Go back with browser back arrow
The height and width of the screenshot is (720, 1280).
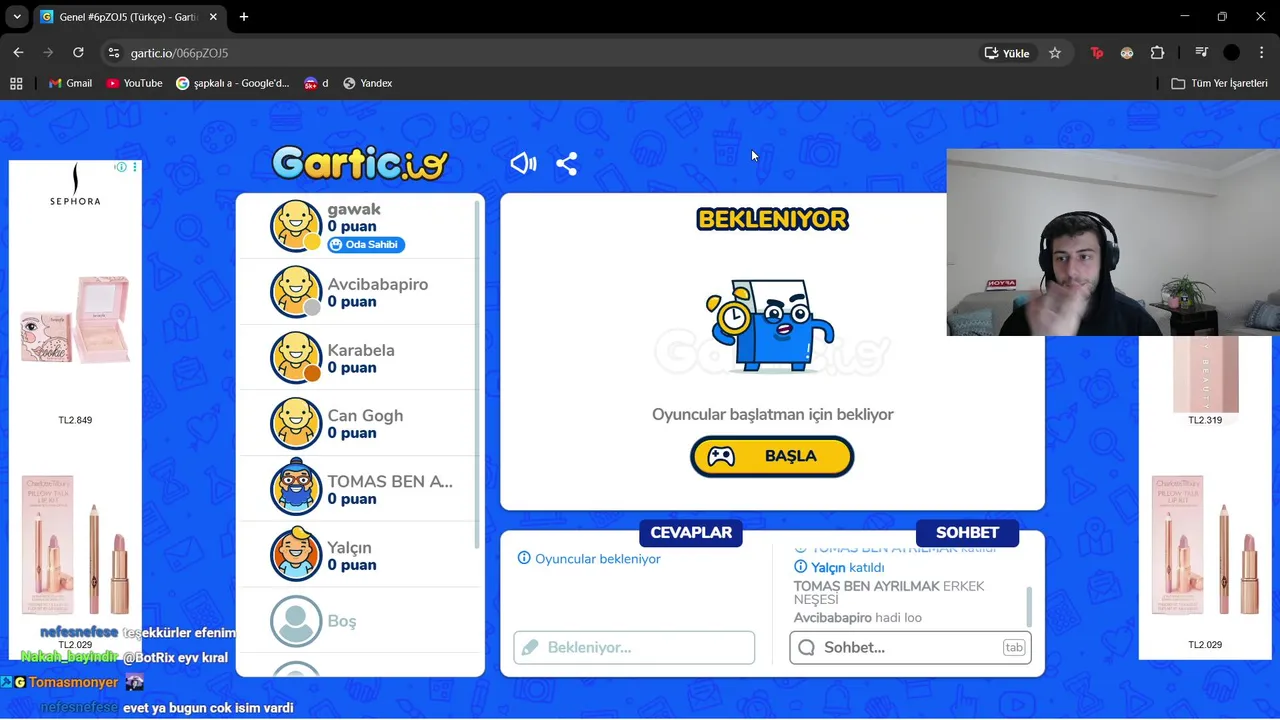[18, 53]
